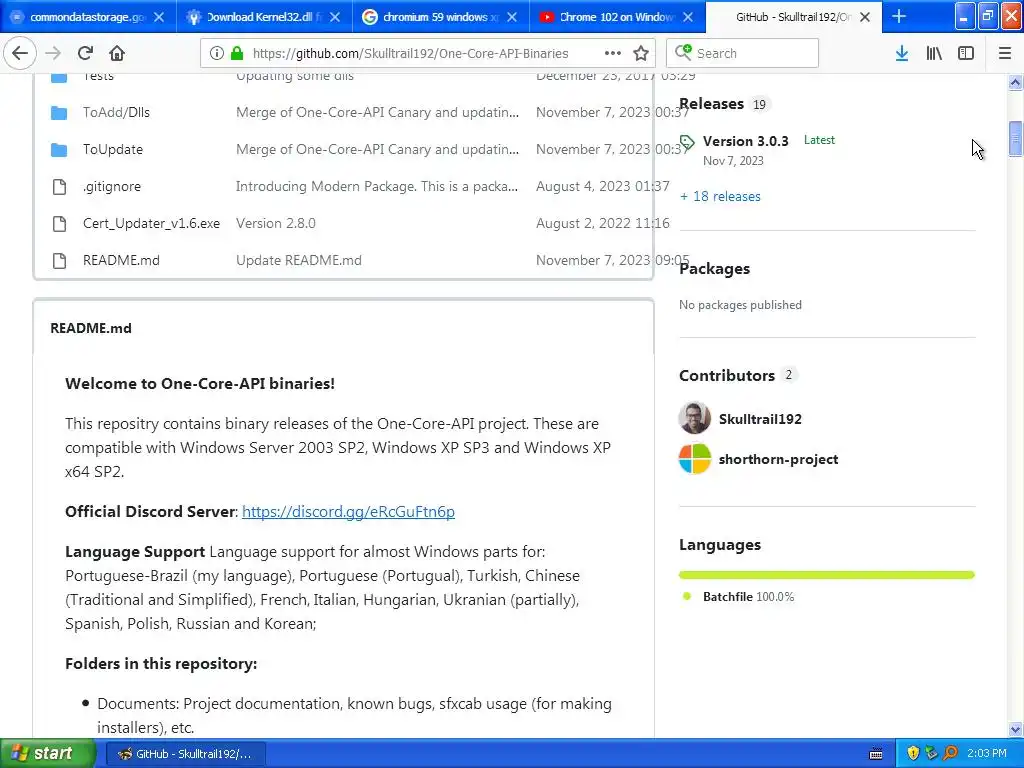Show site information via the info icon

(216, 53)
